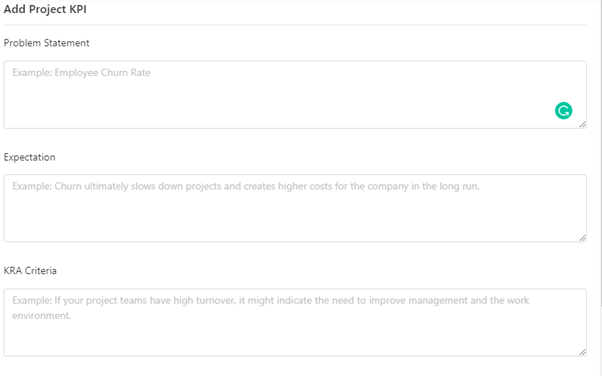Click the blank bottom area of KRA Criteria box
Image resolution: width=602 pixels, height=376 pixels.
point(295,339)
